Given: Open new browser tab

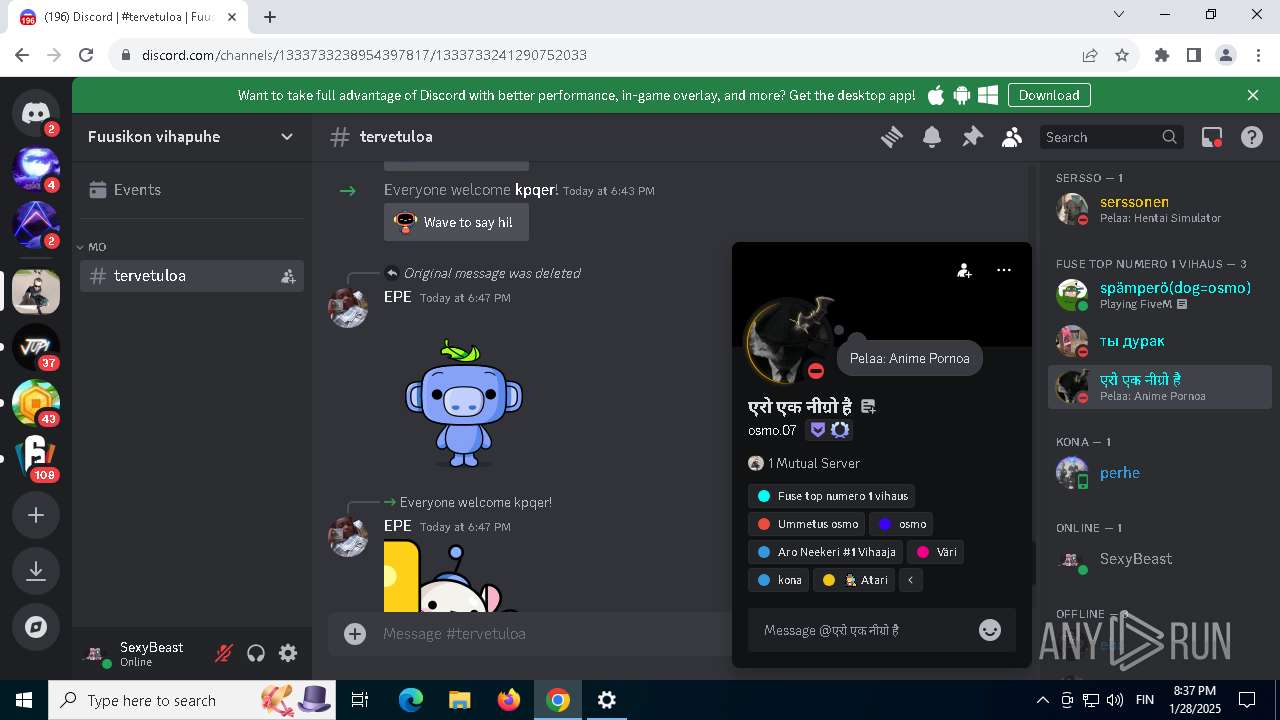Looking at the screenshot, I should click(270, 16).
